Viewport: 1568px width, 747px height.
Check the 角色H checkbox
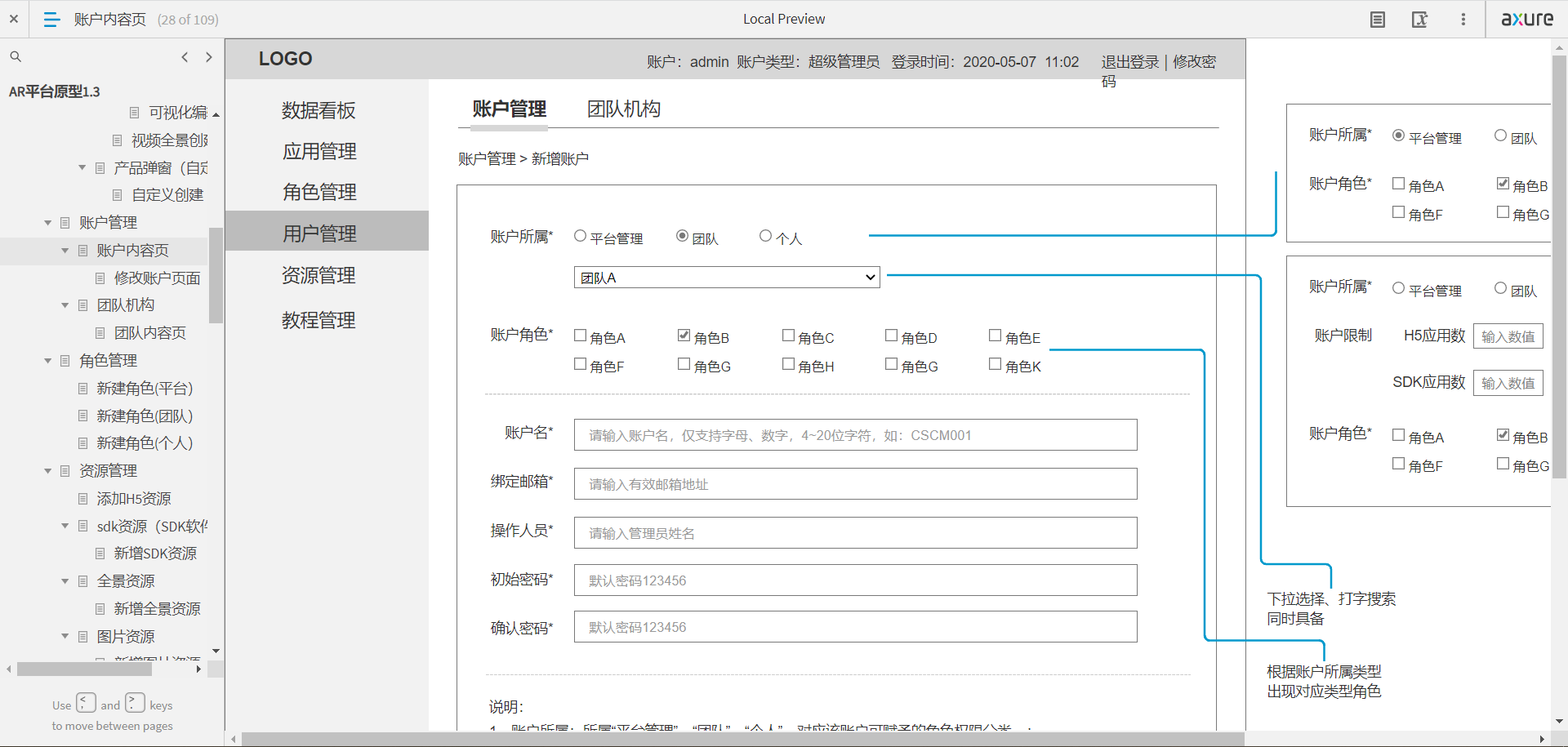[x=788, y=364]
